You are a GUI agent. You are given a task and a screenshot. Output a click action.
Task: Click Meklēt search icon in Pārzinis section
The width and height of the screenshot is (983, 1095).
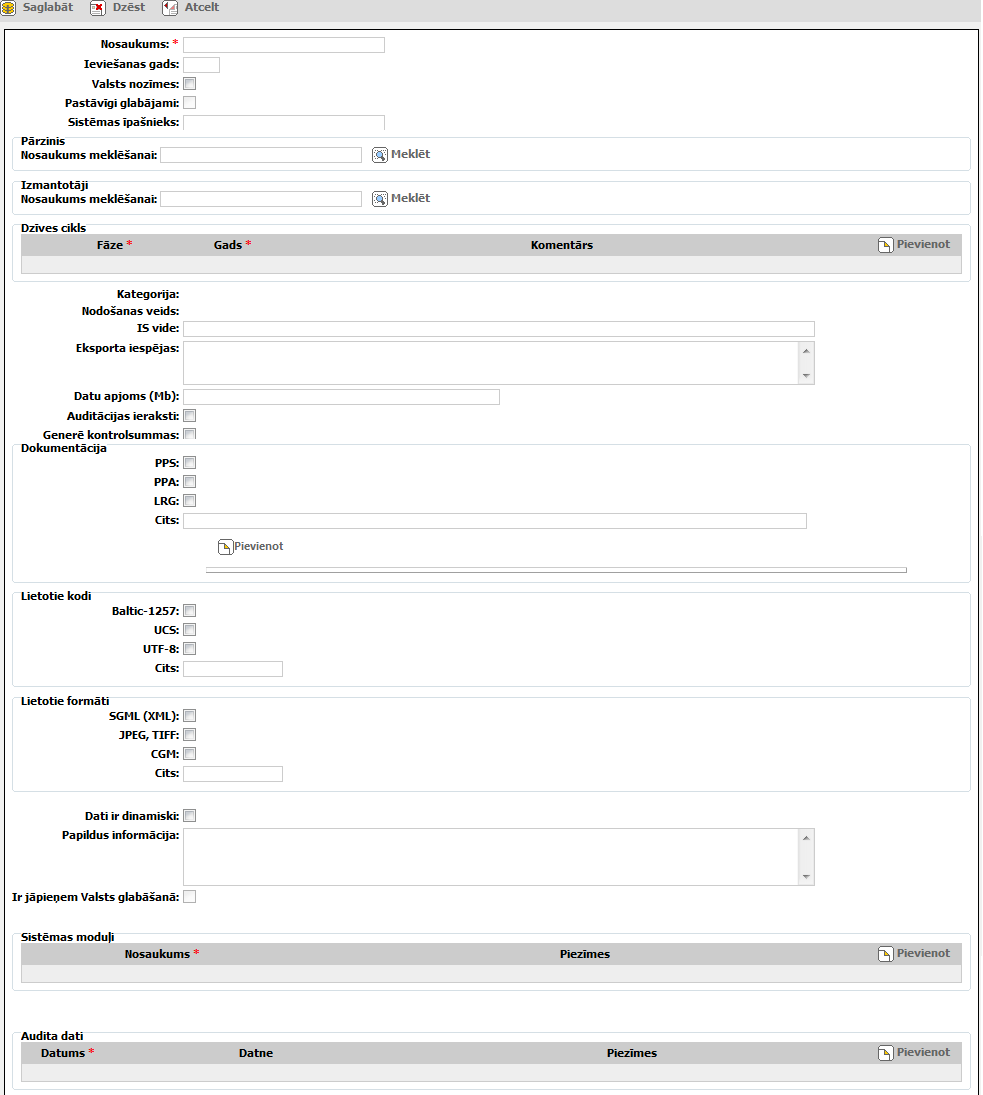[x=380, y=155]
